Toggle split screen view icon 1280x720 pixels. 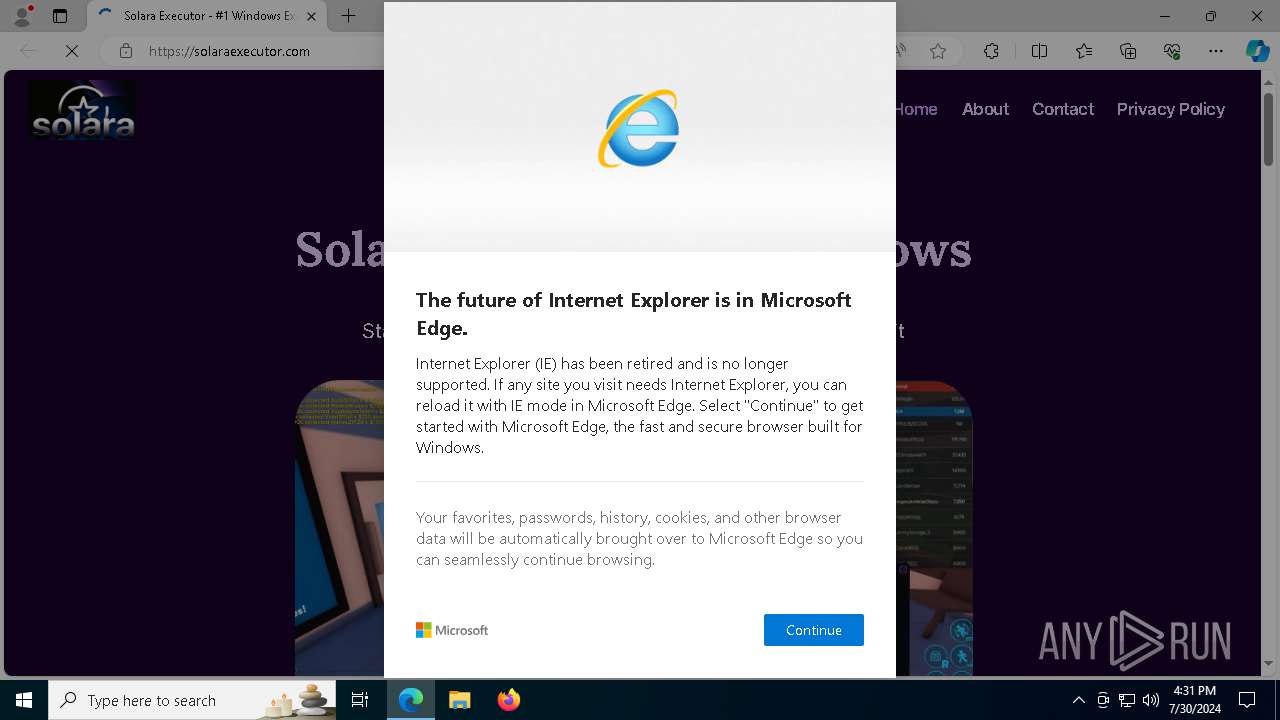(1039, 51)
